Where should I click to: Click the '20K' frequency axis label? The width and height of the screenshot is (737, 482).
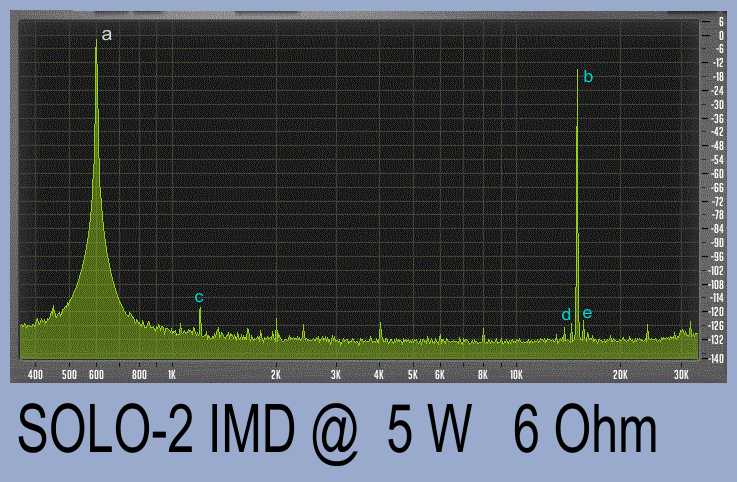pyautogui.click(x=620, y=375)
